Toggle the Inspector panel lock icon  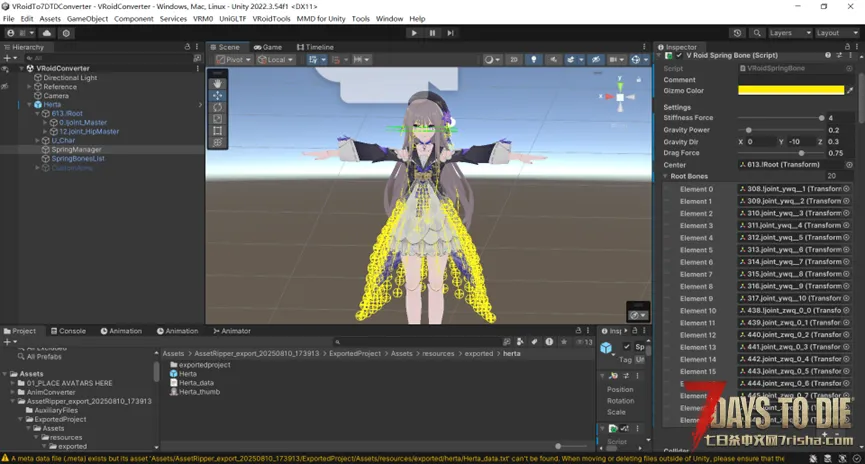pyautogui.click(x=847, y=47)
